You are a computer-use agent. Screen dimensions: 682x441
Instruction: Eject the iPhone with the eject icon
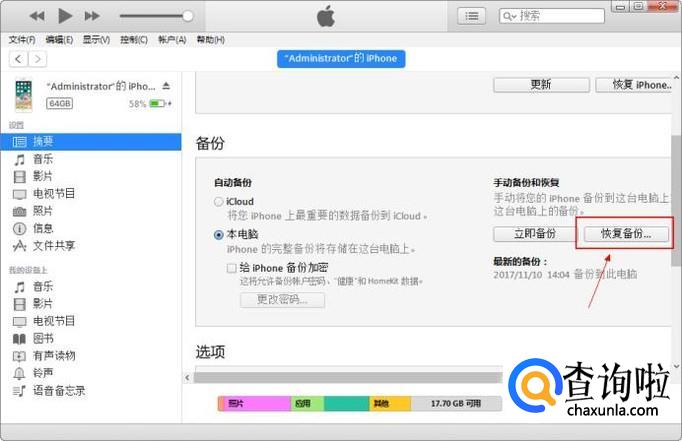point(166,86)
